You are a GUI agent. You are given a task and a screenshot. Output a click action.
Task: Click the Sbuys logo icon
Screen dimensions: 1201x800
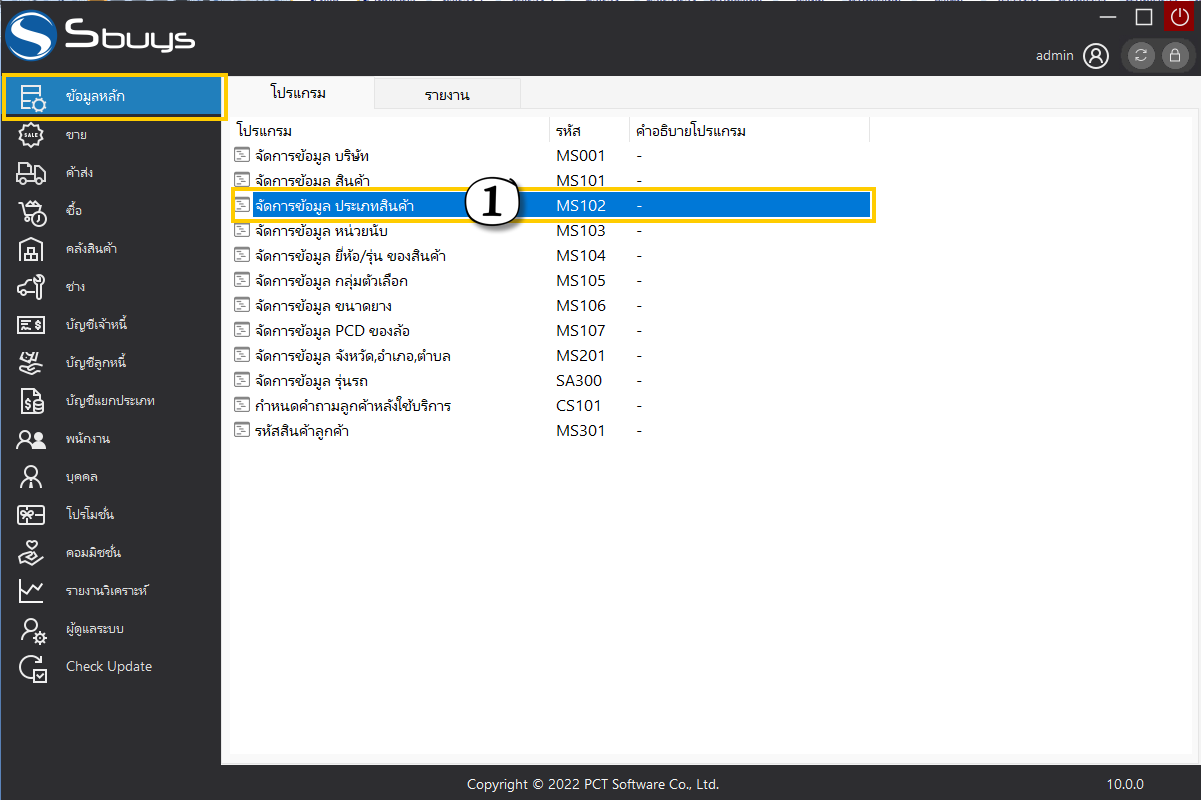coord(32,36)
